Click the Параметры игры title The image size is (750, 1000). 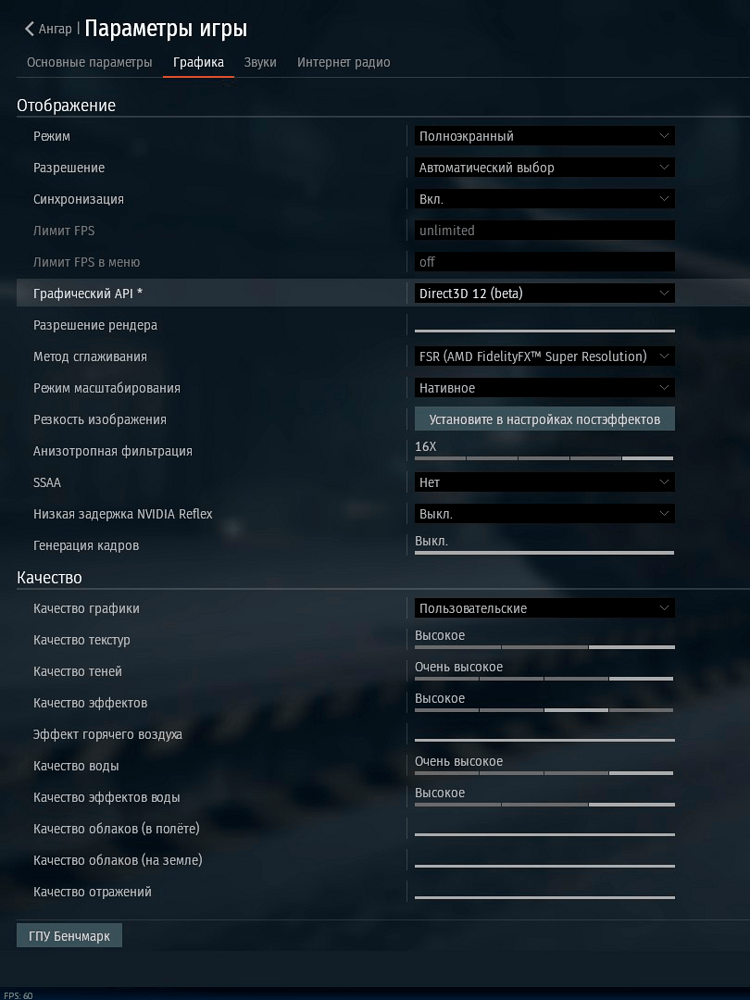166,29
